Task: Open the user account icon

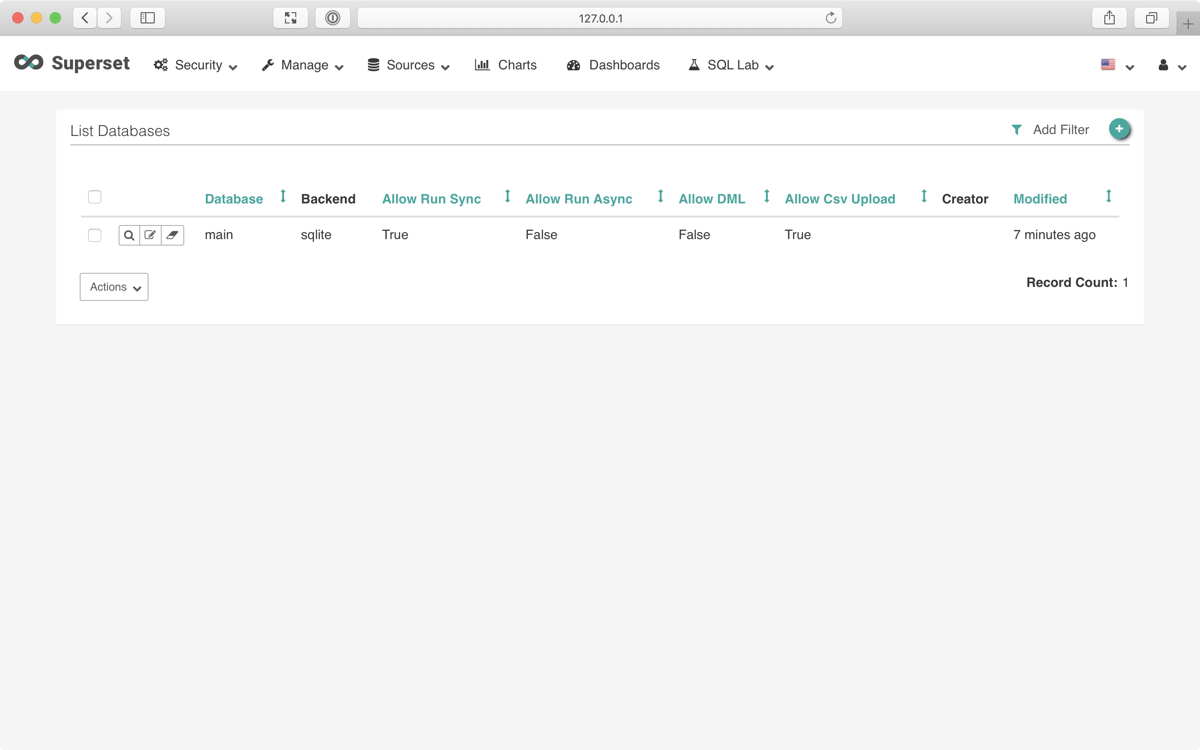Action: (x=1161, y=64)
